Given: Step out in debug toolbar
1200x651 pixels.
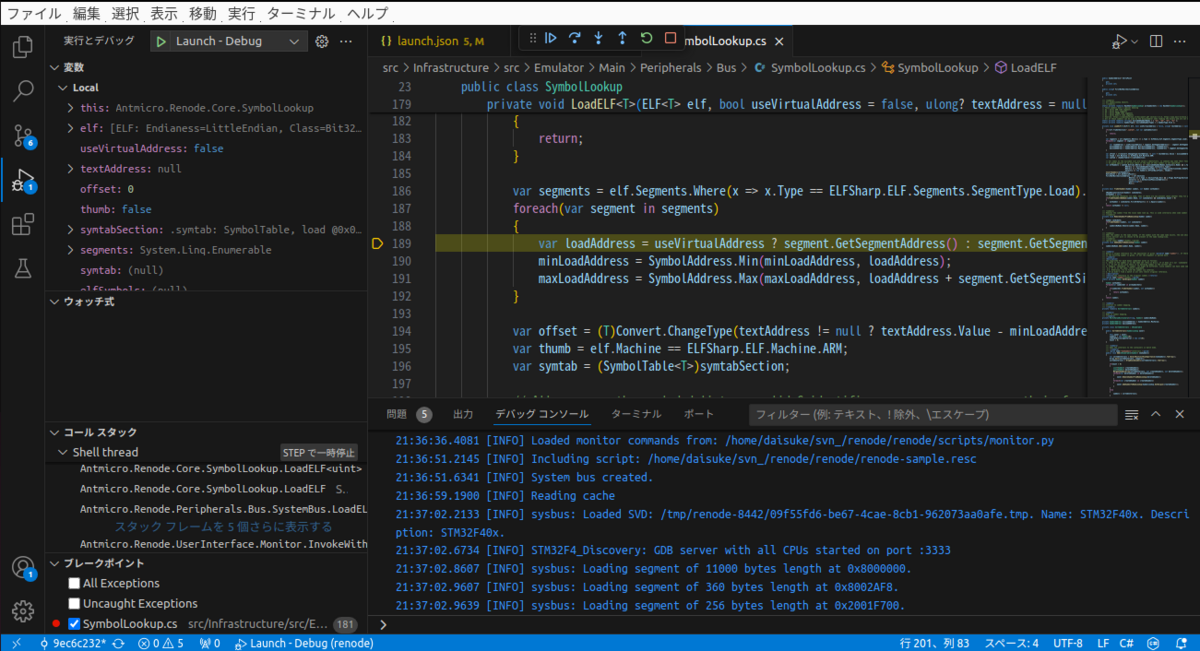Looking at the screenshot, I should point(622,38).
